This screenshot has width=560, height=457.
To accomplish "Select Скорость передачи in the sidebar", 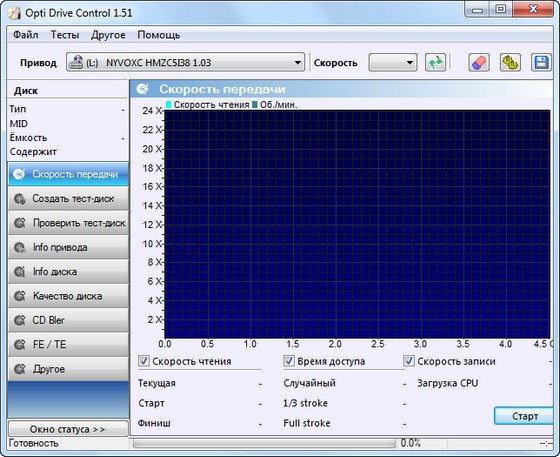I will 68,174.
